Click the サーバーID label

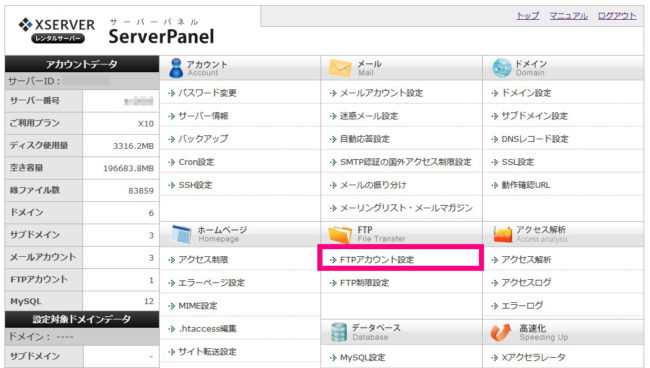(34, 81)
